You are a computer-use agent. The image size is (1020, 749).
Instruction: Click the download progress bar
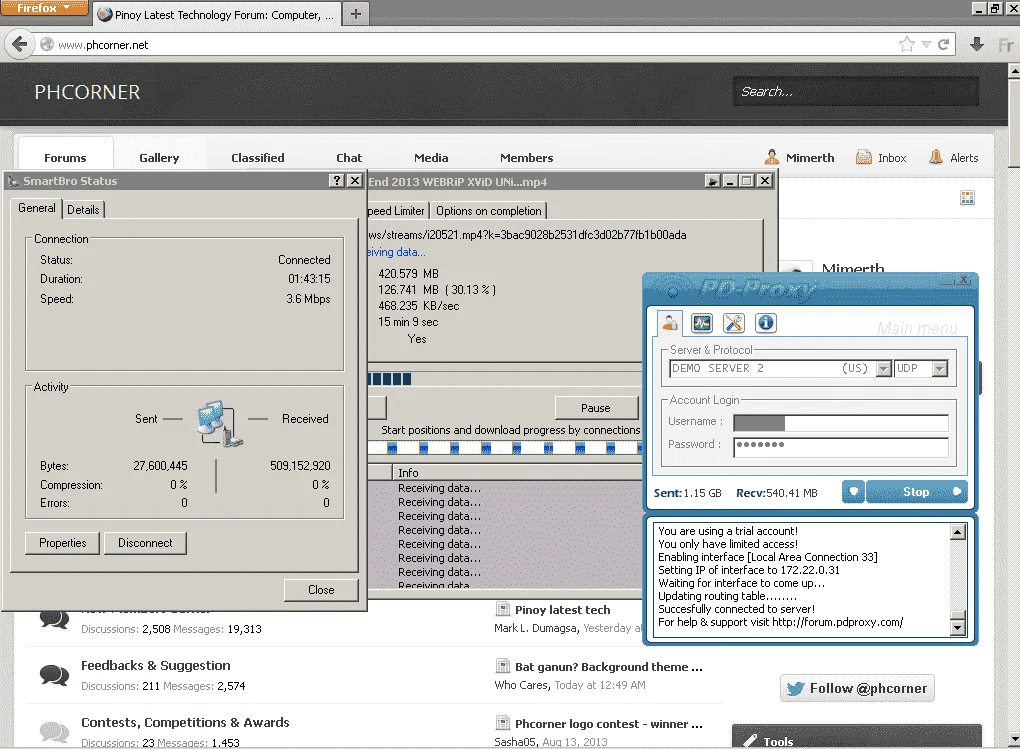(x=505, y=379)
